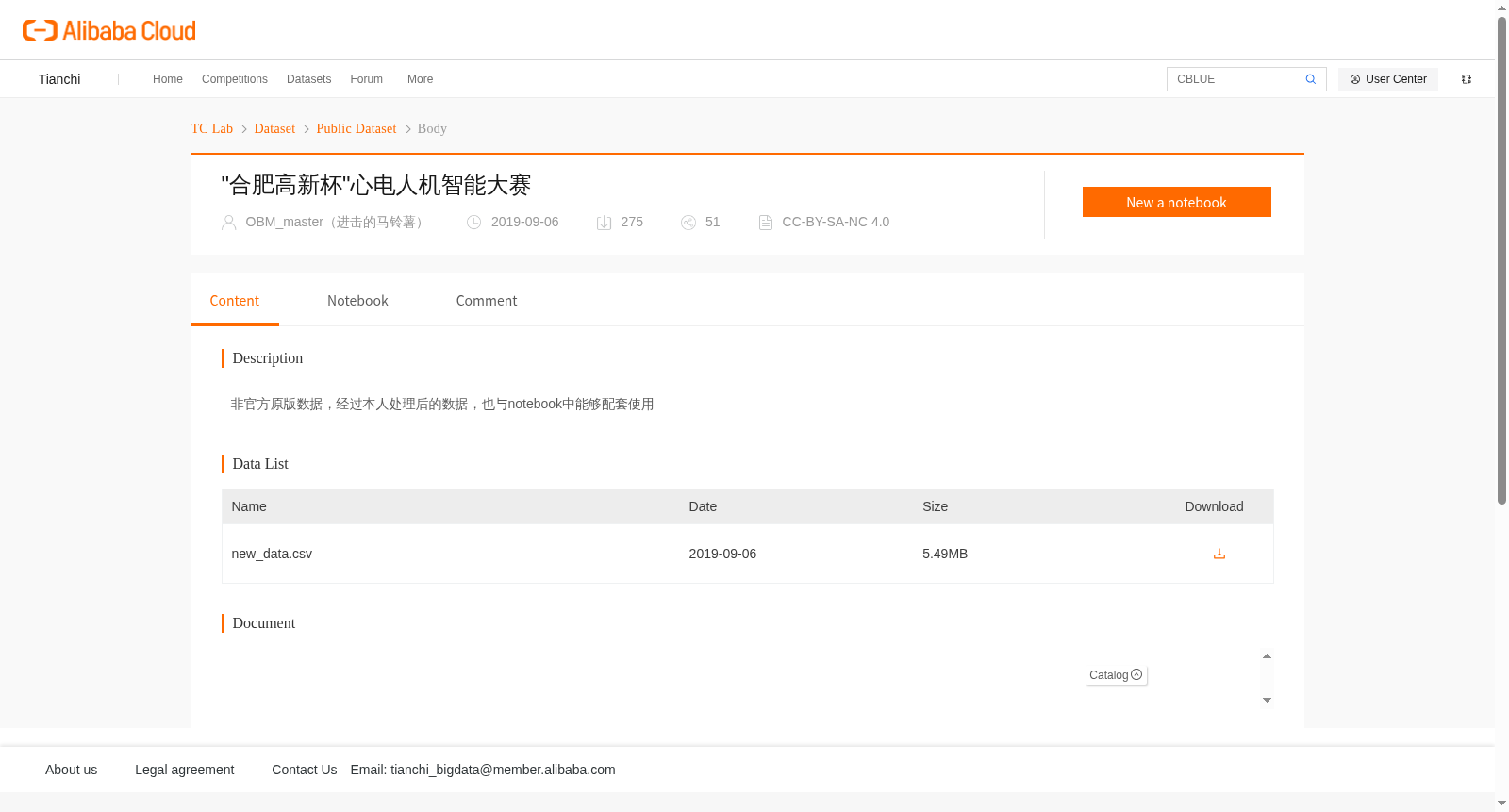Click the page vertical scrollbar thumb
The height and width of the screenshot is (812, 1509).
point(1501,260)
